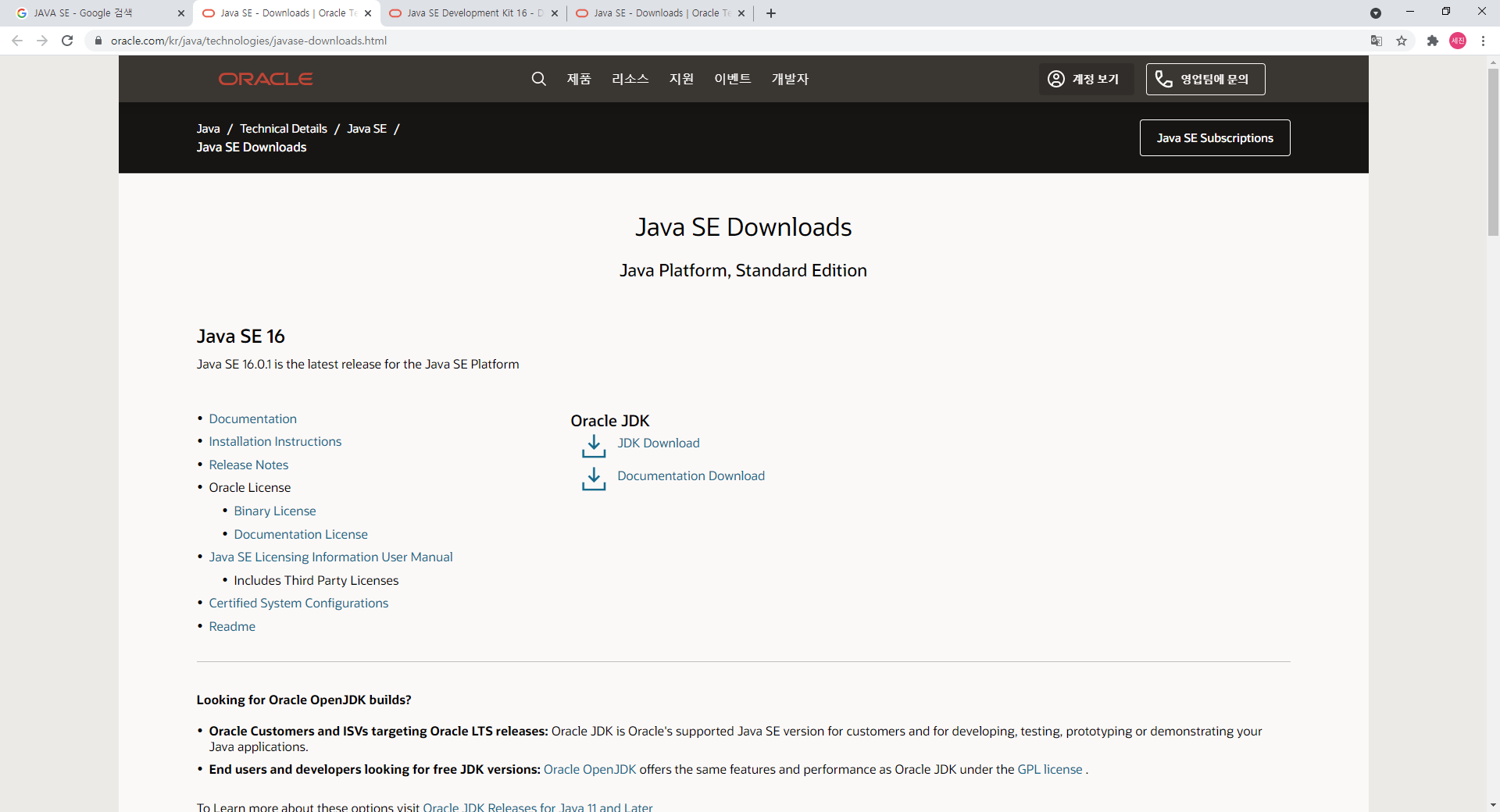This screenshot has width=1500, height=812.
Task: Click the Java SE Subscriptions button
Action: click(x=1215, y=137)
